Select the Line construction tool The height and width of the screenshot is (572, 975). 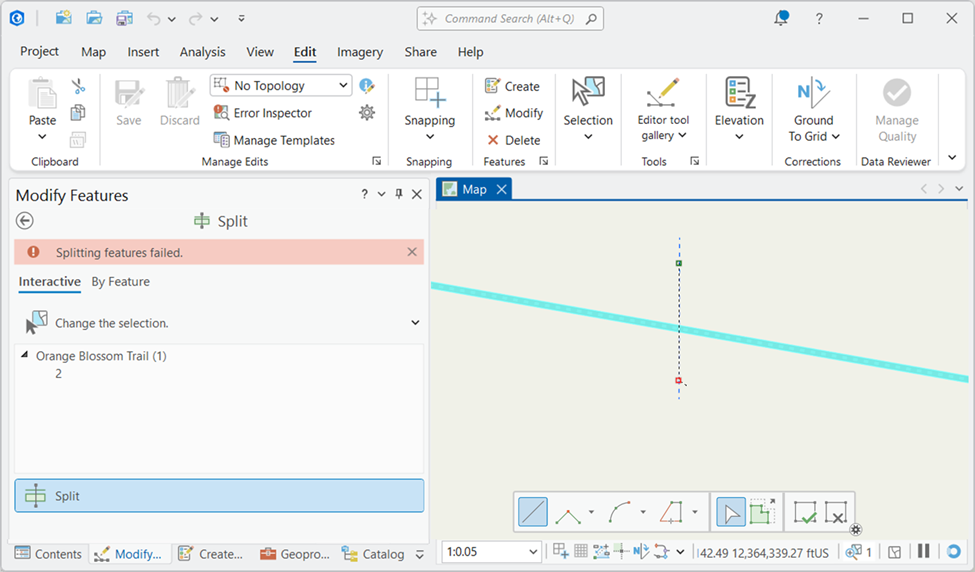coord(532,512)
